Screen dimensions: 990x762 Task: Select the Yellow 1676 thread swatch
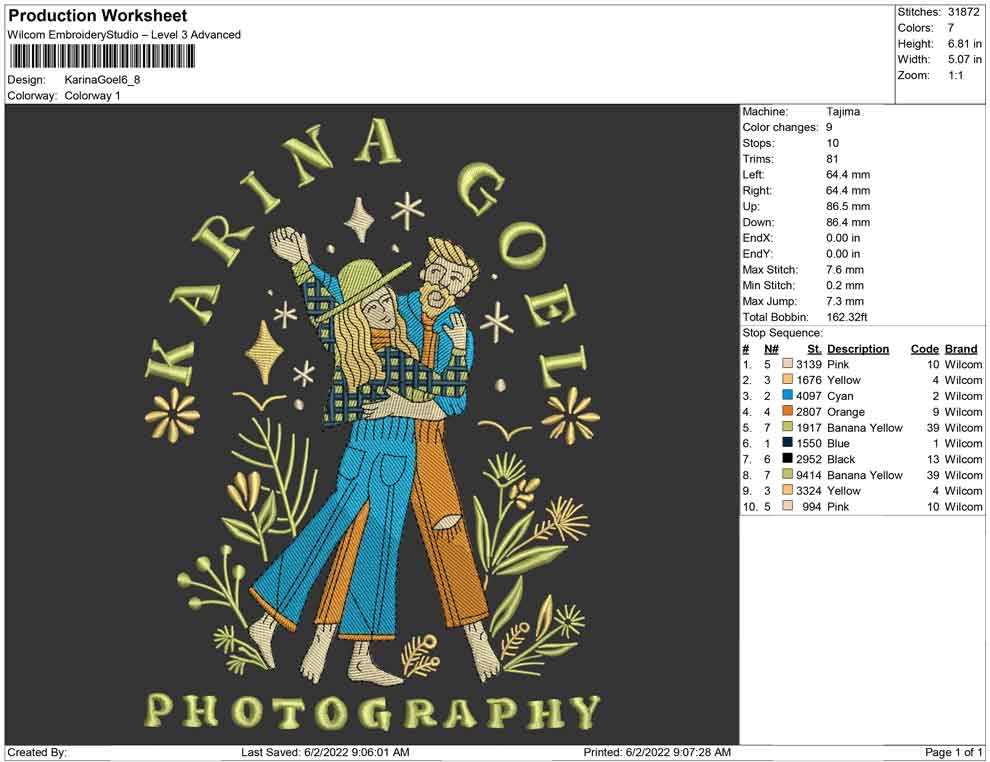tap(788, 380)
